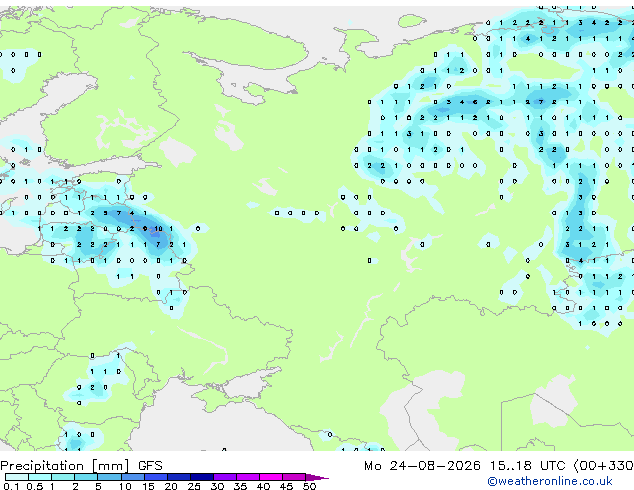Click the 45–50 mm legend swatch

(294, 477)
